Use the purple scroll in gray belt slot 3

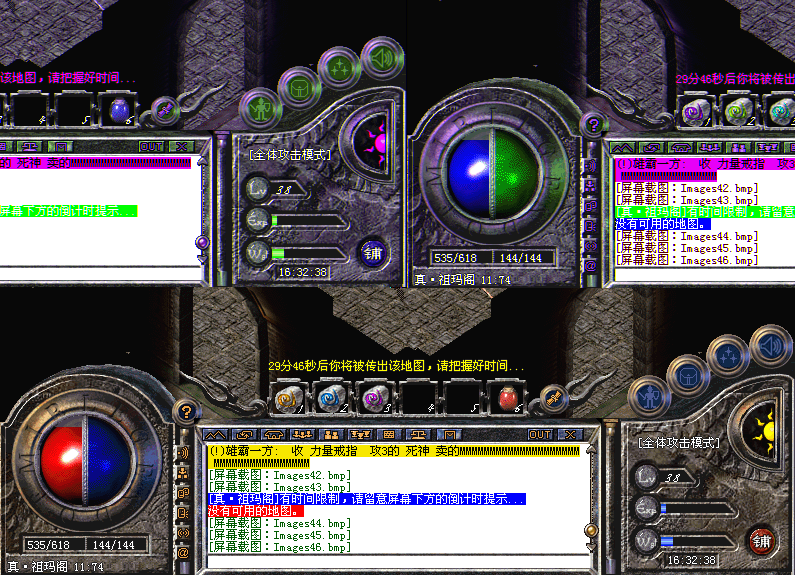376,399
